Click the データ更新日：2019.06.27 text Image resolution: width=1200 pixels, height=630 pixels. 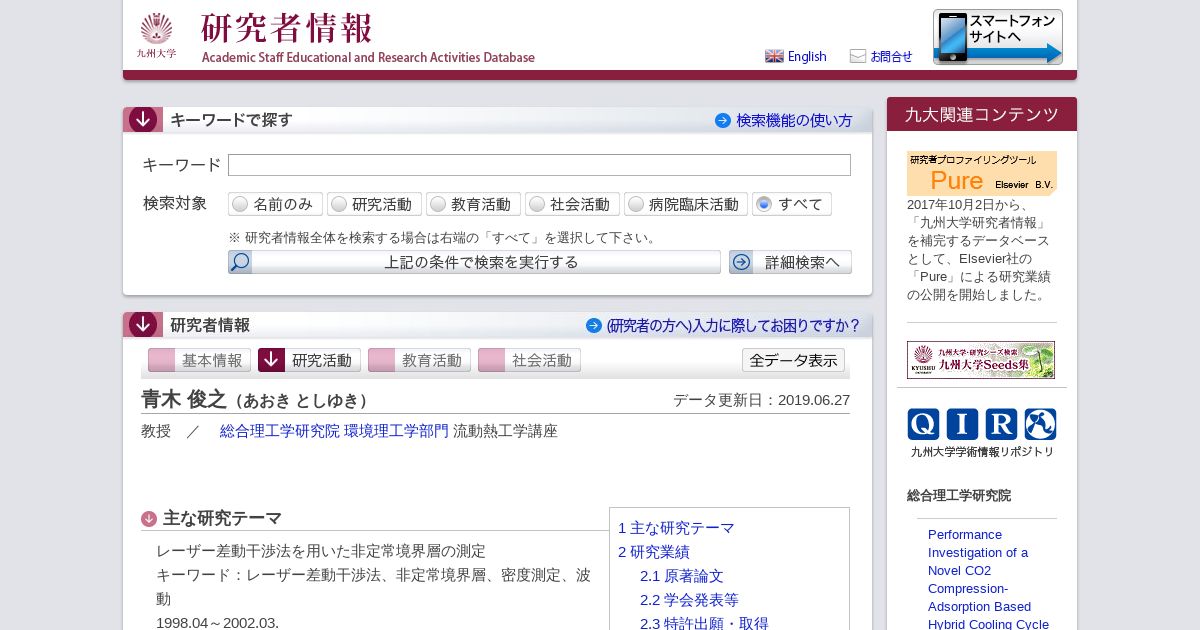(x=761, y=400)
